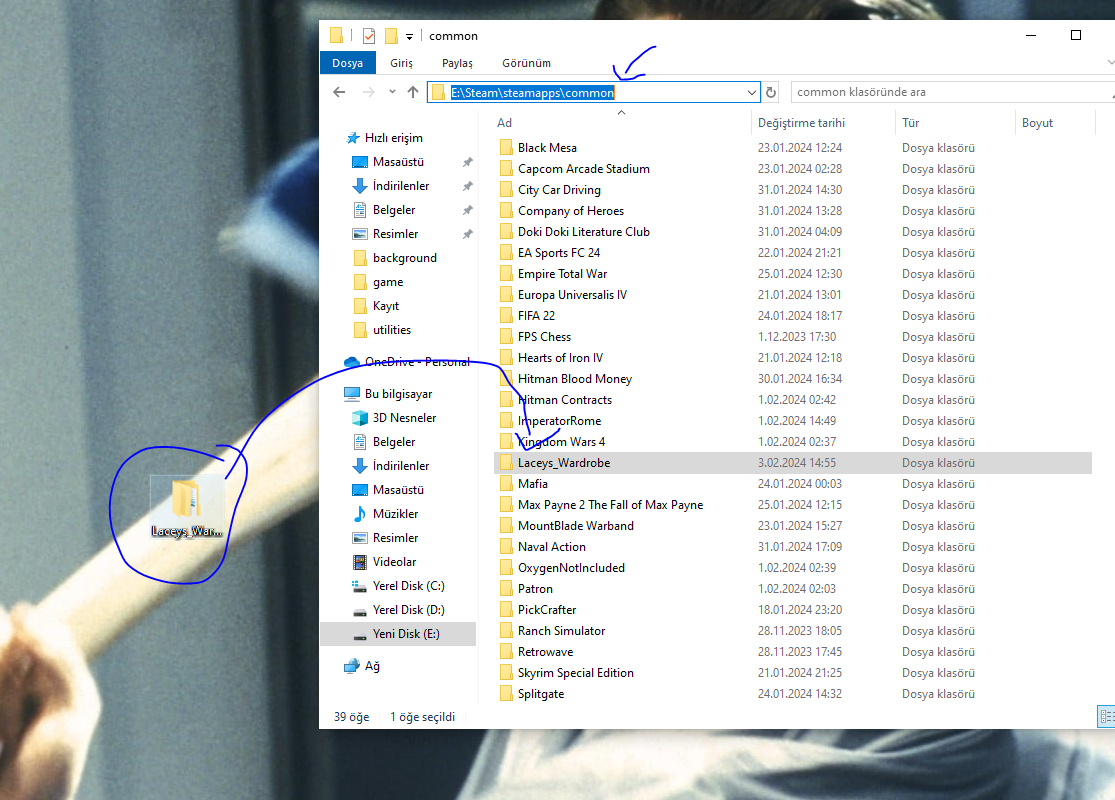Screen dimensions: 1115x800
Task: Open the Görünüm ribbon tab
Action: [x=526, y=63]
